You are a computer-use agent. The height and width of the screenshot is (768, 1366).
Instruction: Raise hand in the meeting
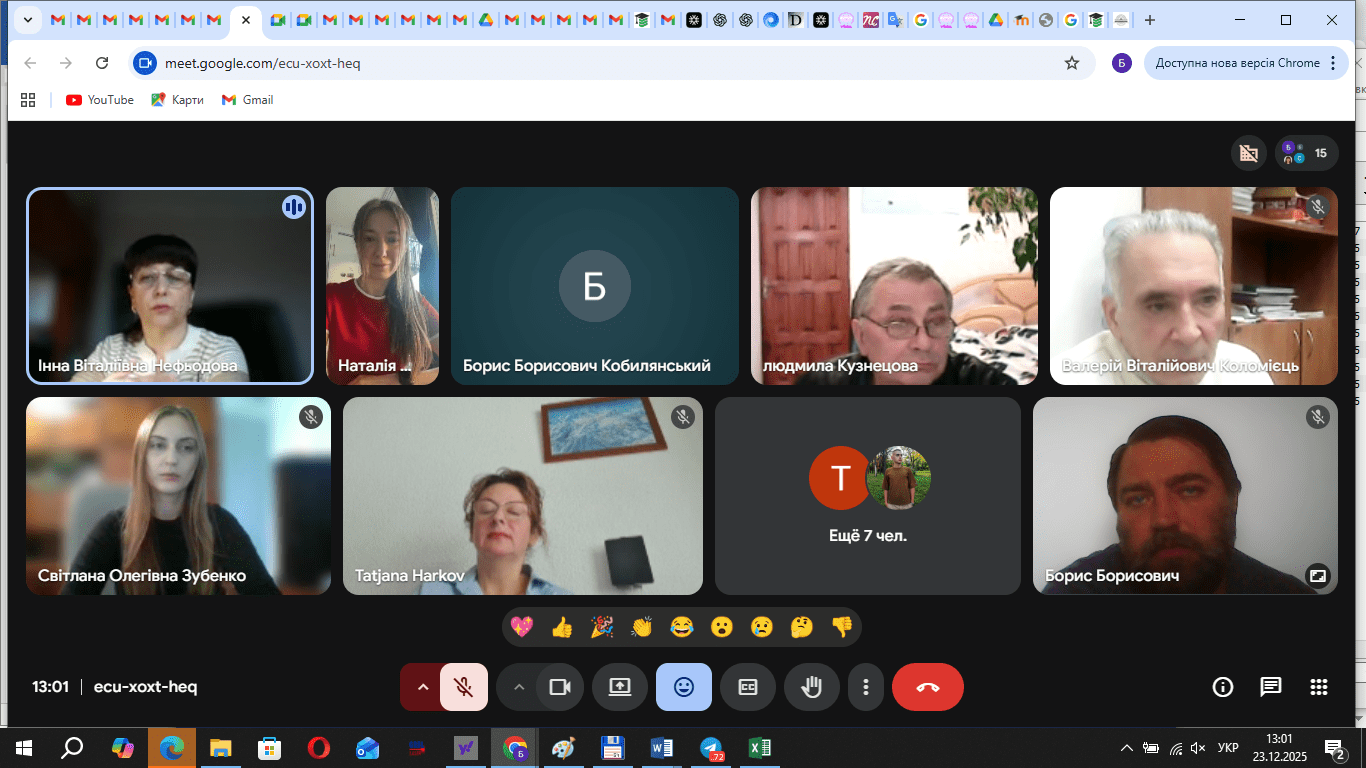(811, 687)
